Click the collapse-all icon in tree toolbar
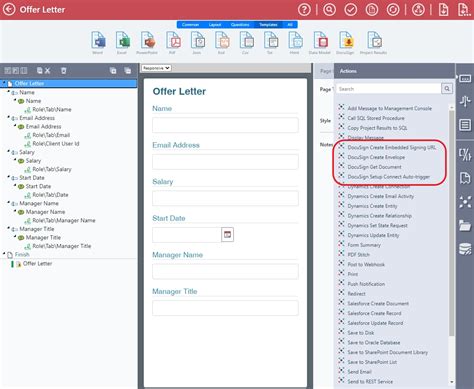Image resolution: width=474 pixels, height=389 pixels. click(x=128, y=71)
